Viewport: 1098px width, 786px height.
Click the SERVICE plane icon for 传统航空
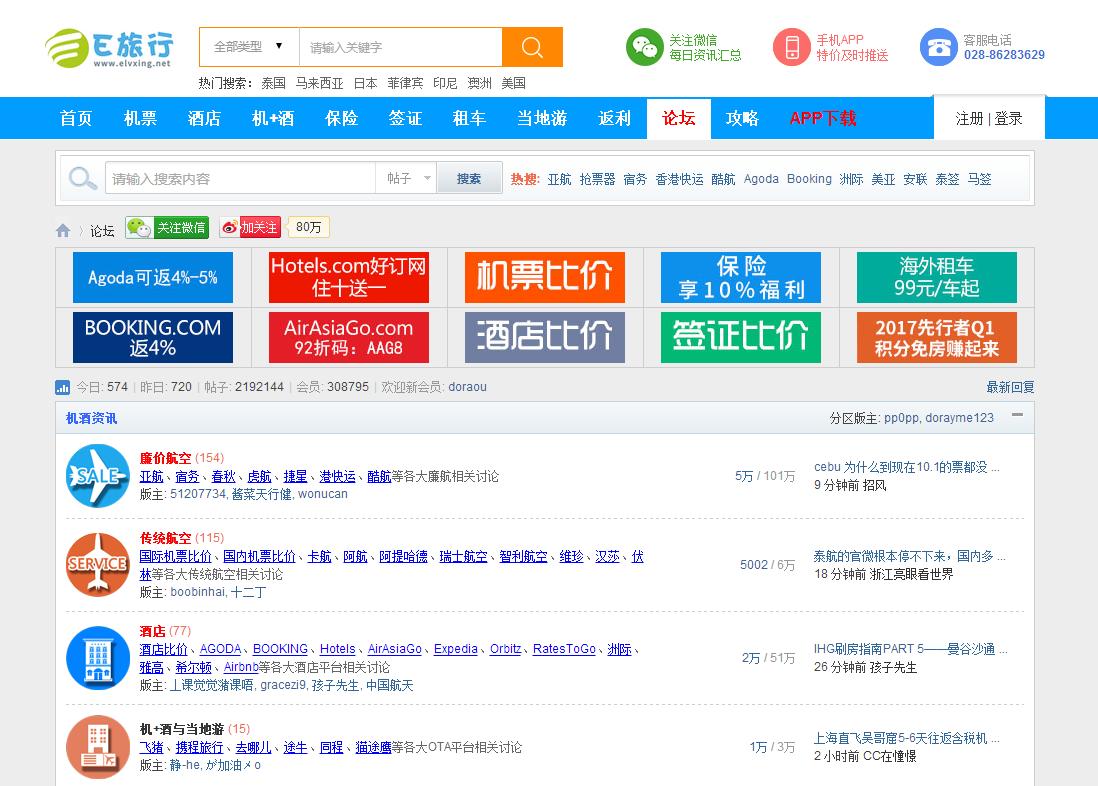(x=97, y=565)
